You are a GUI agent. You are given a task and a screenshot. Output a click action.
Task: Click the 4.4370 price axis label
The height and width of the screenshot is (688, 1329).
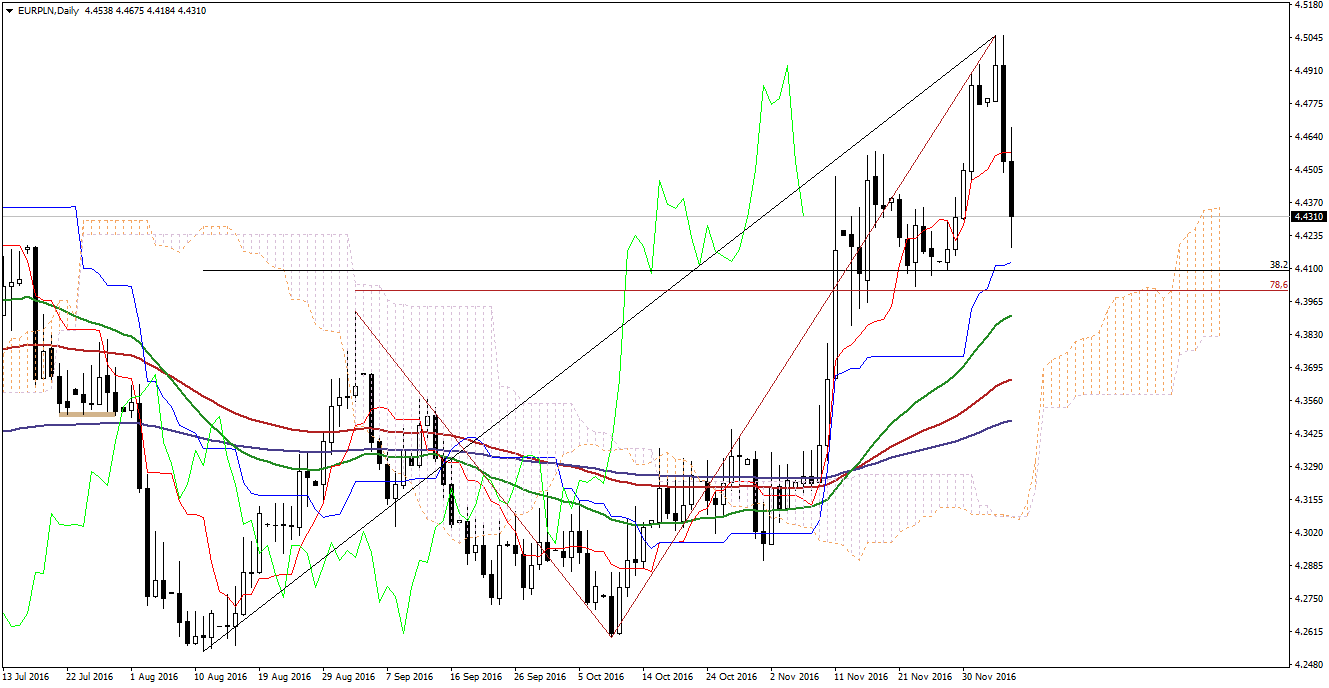click(1308, 203)
